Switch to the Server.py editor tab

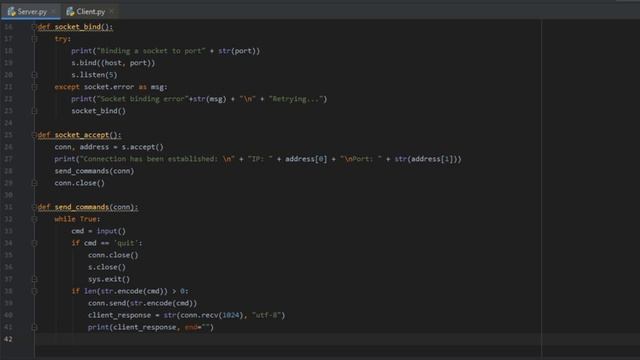(x=31, y=11)
